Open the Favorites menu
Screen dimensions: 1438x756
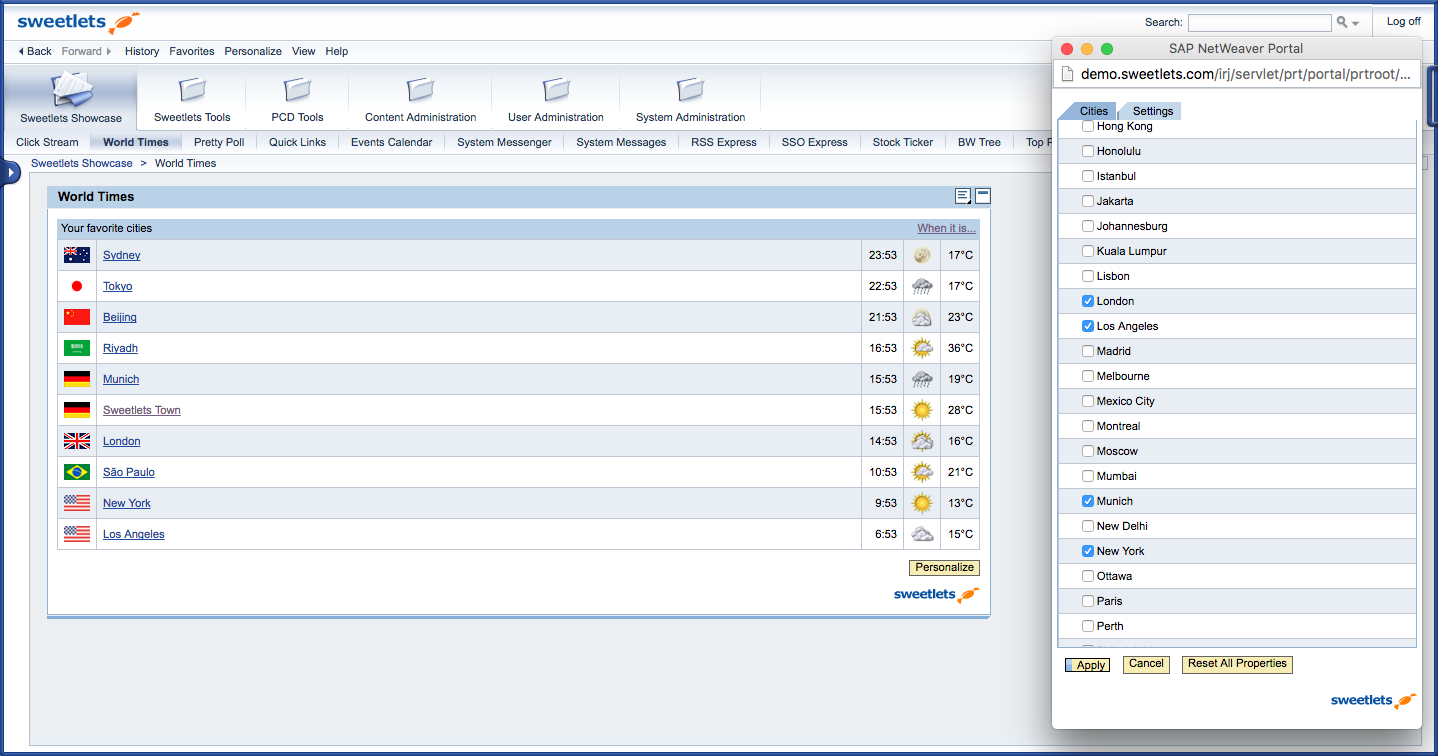(192, 51)
